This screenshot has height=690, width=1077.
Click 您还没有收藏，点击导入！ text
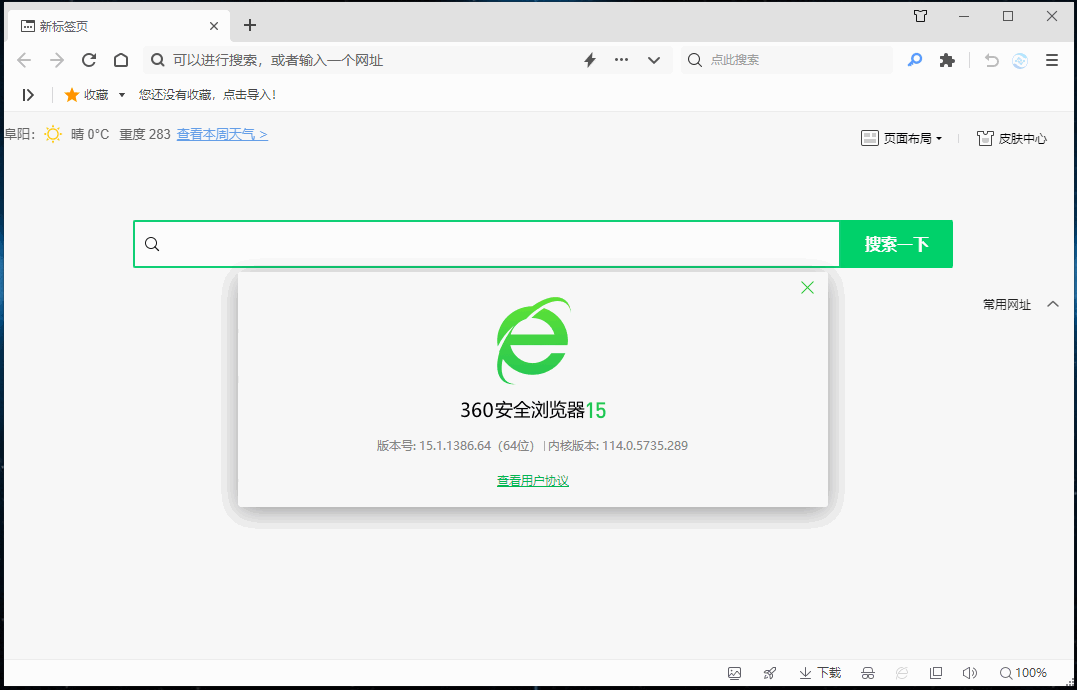(207, 95)
